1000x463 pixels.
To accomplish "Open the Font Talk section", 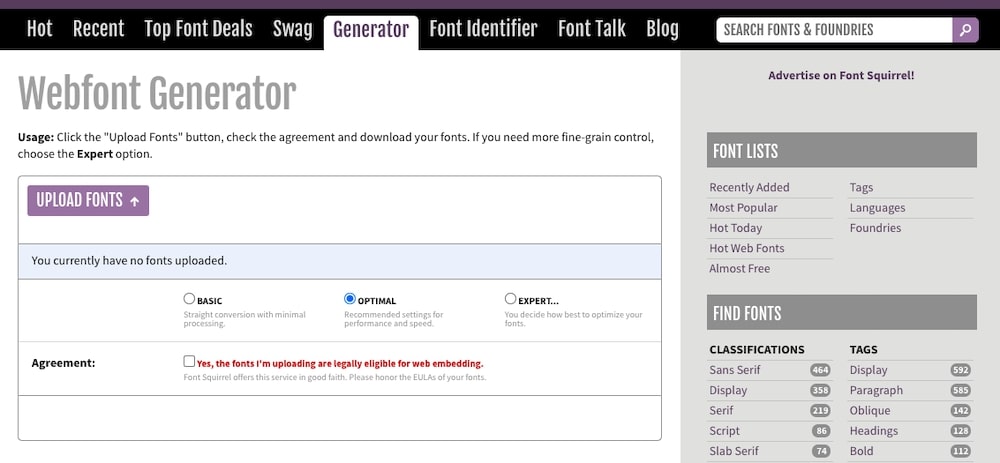I will [x=591, y=29].
